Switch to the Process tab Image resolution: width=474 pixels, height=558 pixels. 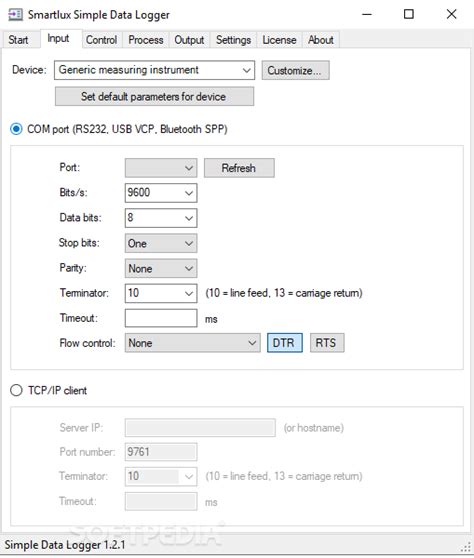pyautogui.click(x=146, y=40)
